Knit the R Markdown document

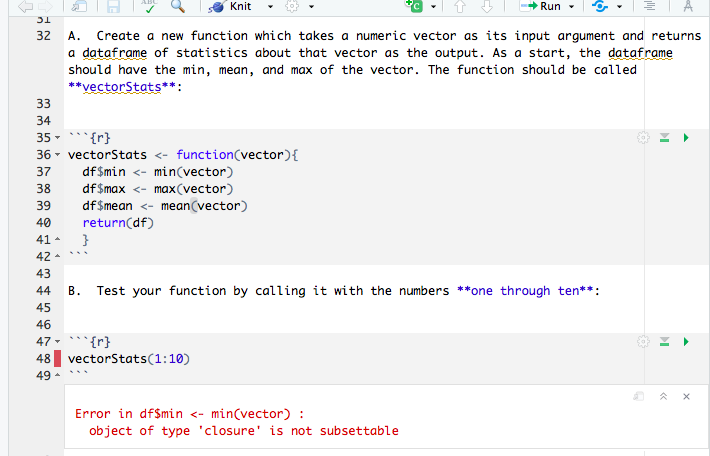230,6
